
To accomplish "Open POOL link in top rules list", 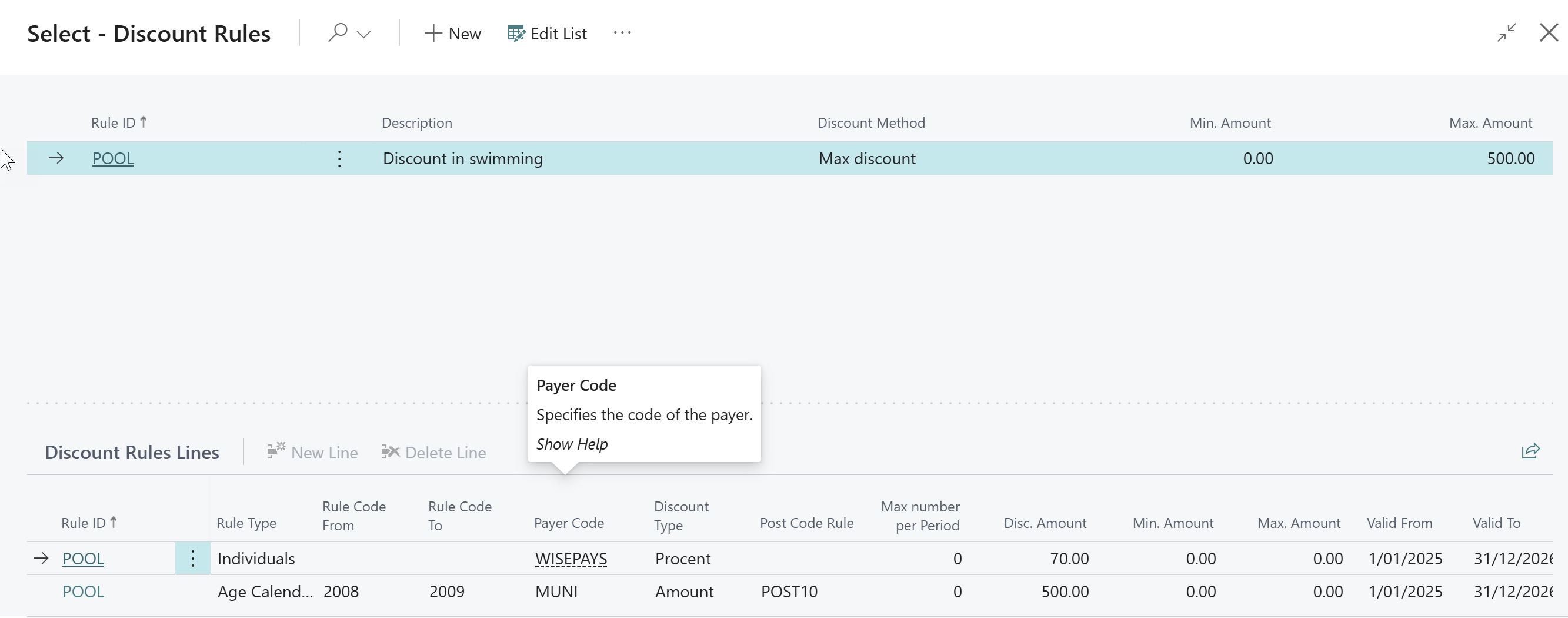I will [x=113, y=158].
